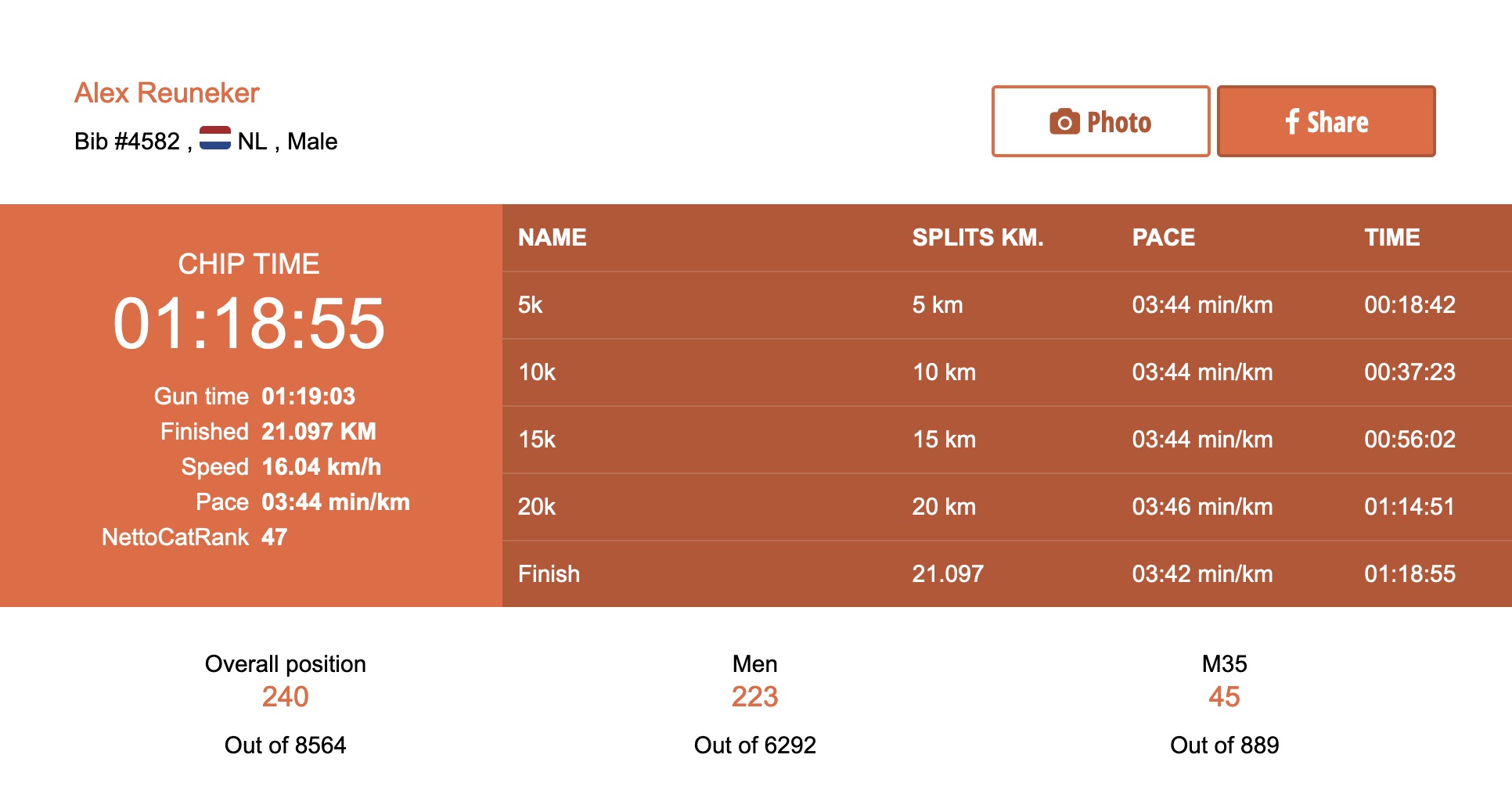The width and height of the screenshot is (1512, 812).
Task: Select the Finish split row
Action: (x=1006, y=574)
